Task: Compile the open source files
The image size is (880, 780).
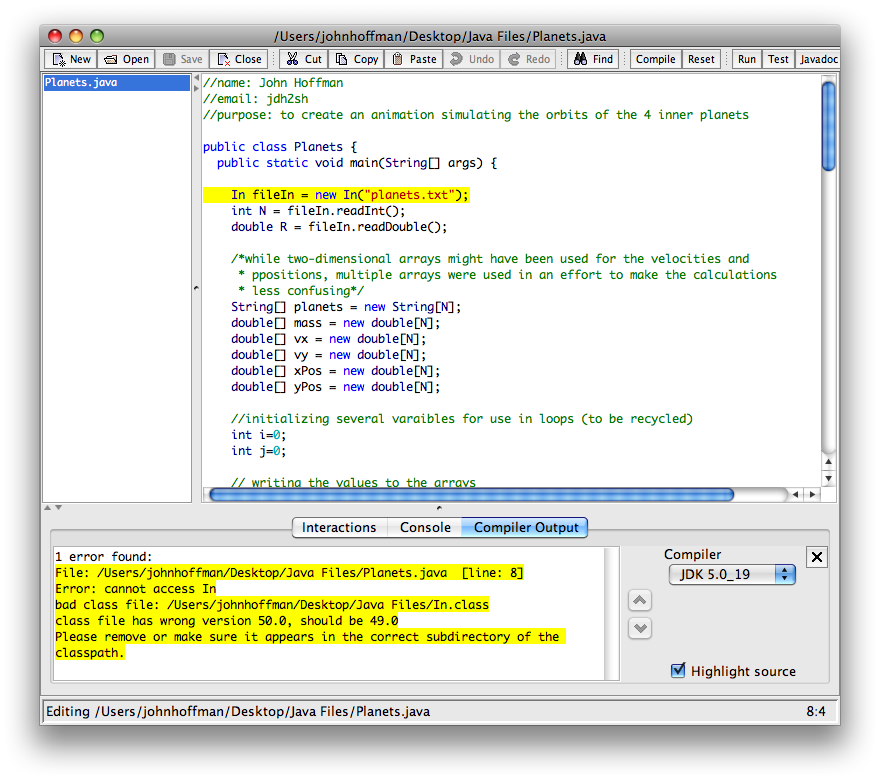Action: coord(656,59)
